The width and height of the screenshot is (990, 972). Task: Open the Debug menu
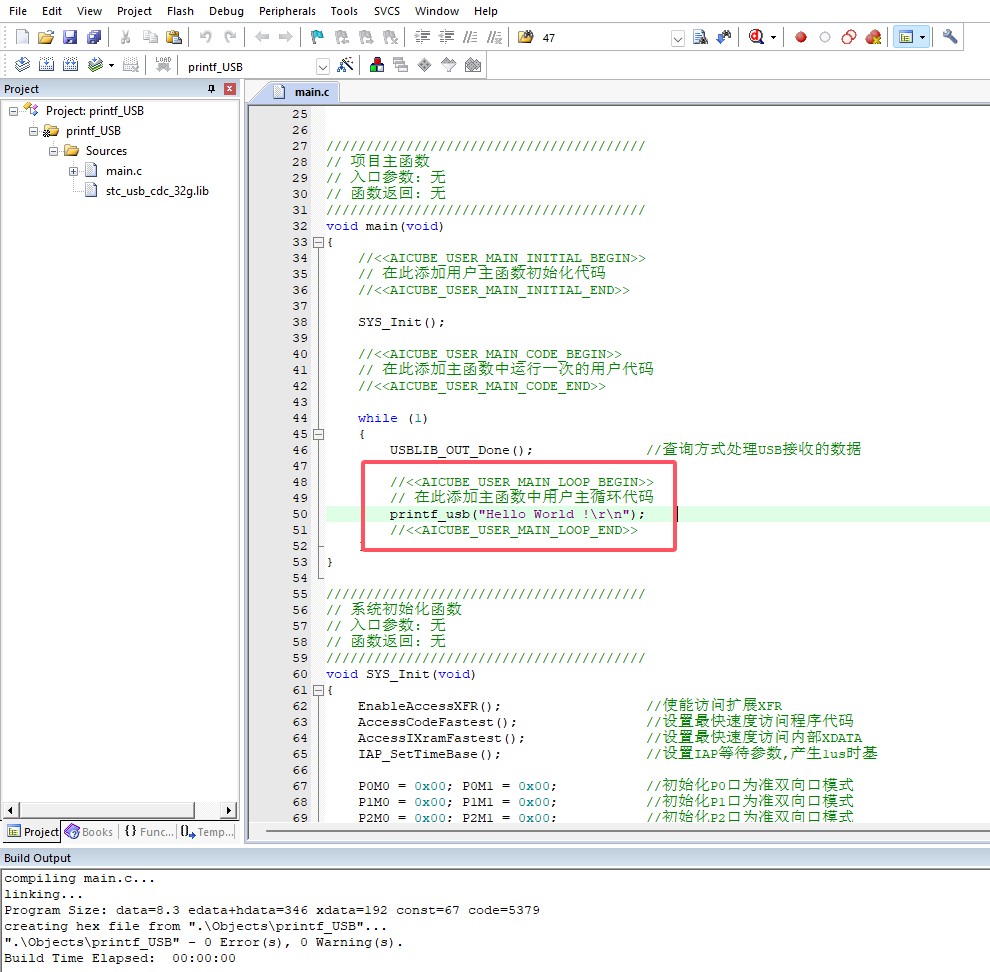point(226,11)
